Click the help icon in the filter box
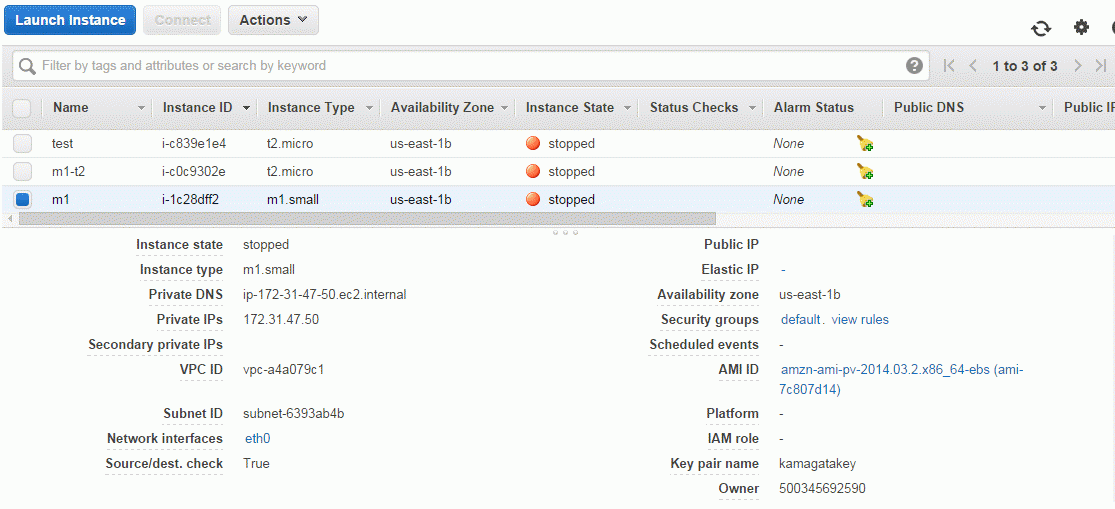Screen dimensions: 1115x509 [914, 66]
